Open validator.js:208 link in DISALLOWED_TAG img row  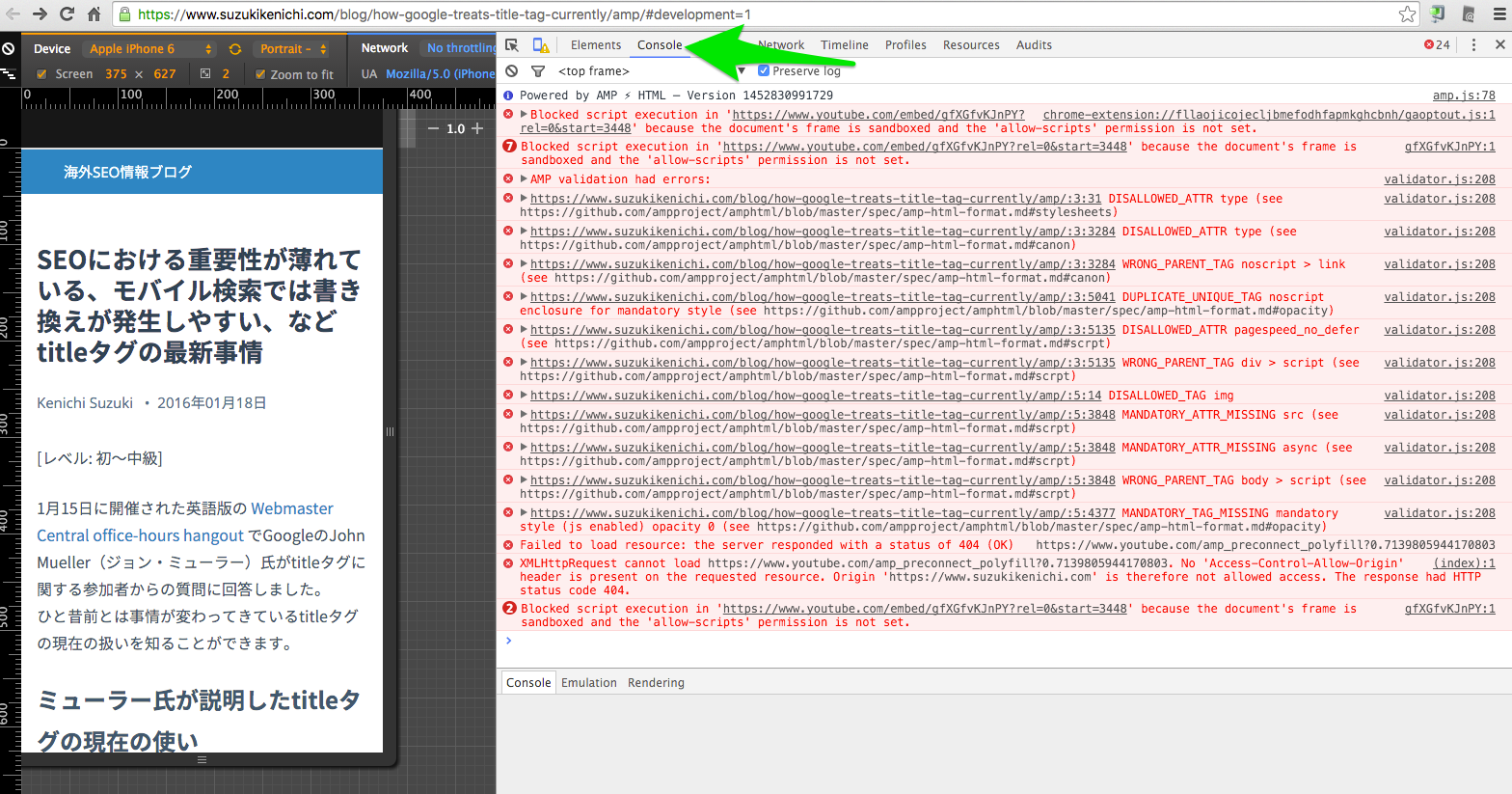pos(1440,395)
